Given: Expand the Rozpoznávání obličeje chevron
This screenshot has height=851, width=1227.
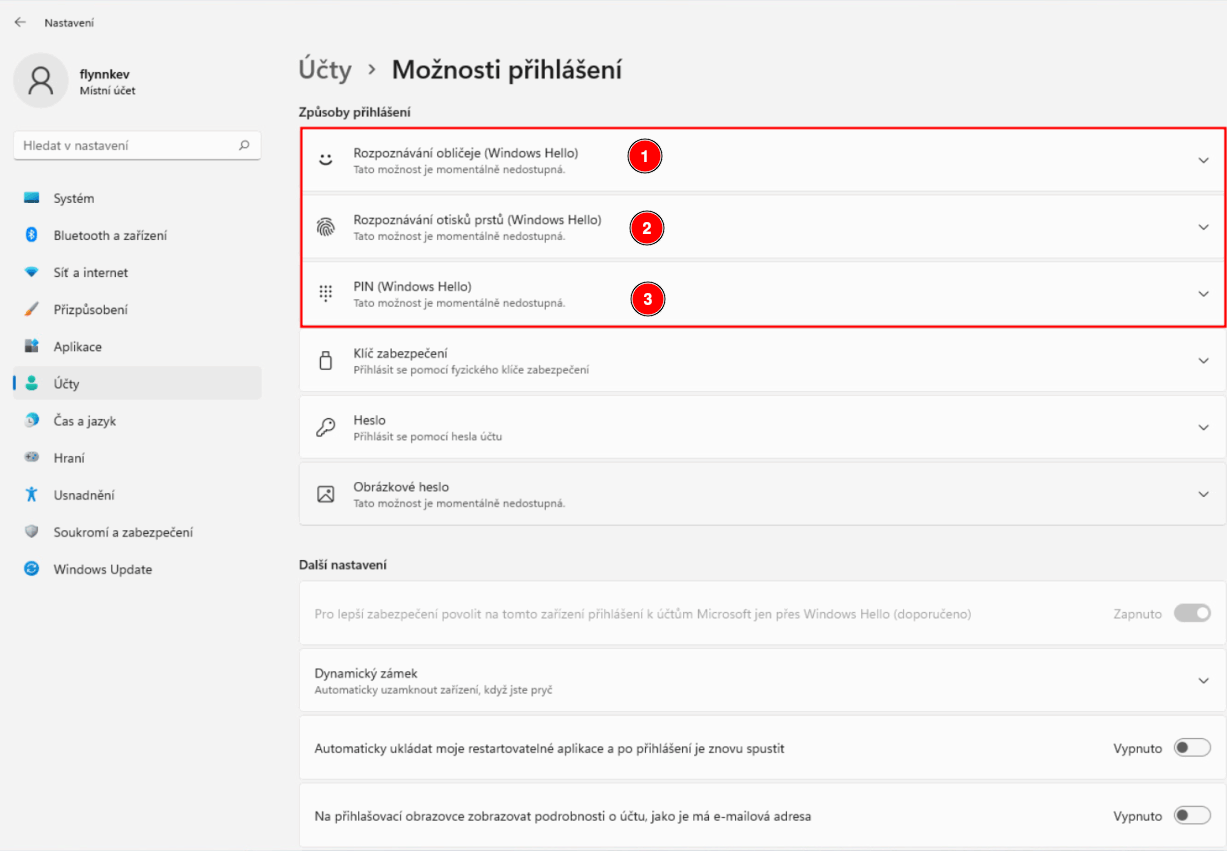Looking at the screenshot, I should click(x=1203, y=160).
